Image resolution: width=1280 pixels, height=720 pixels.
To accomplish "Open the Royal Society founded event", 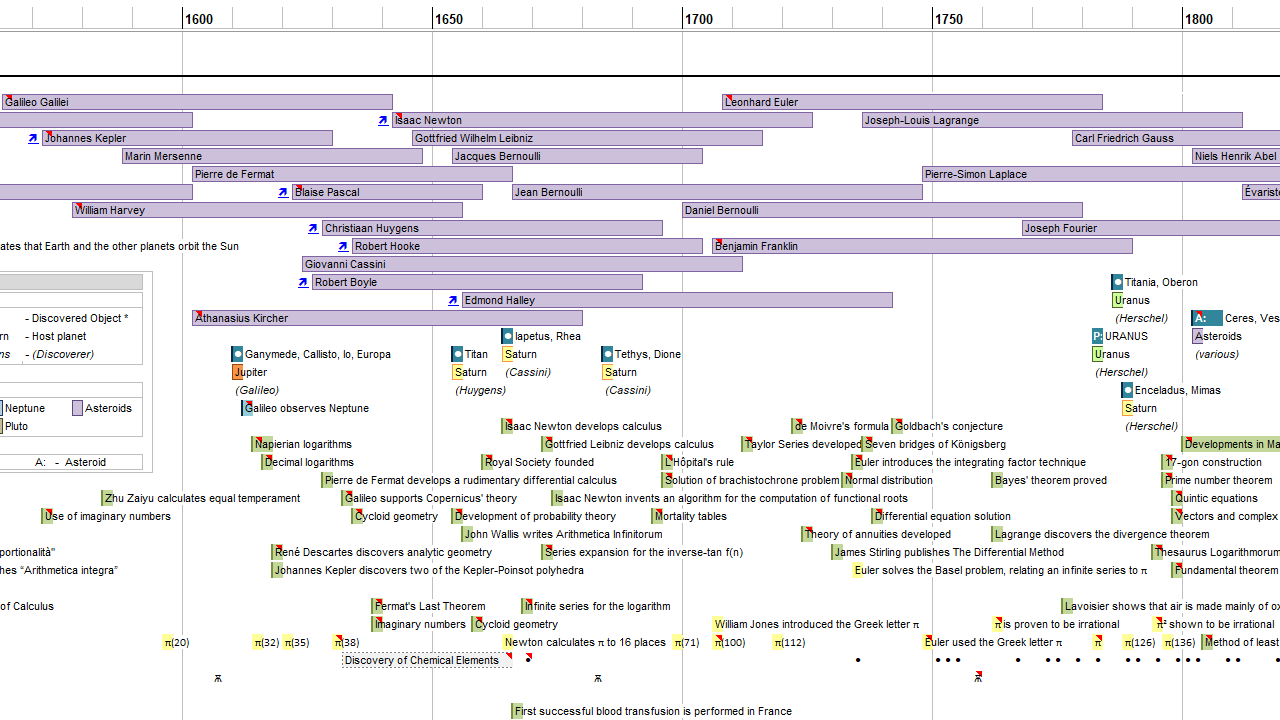I will click(x=539, y=462).
